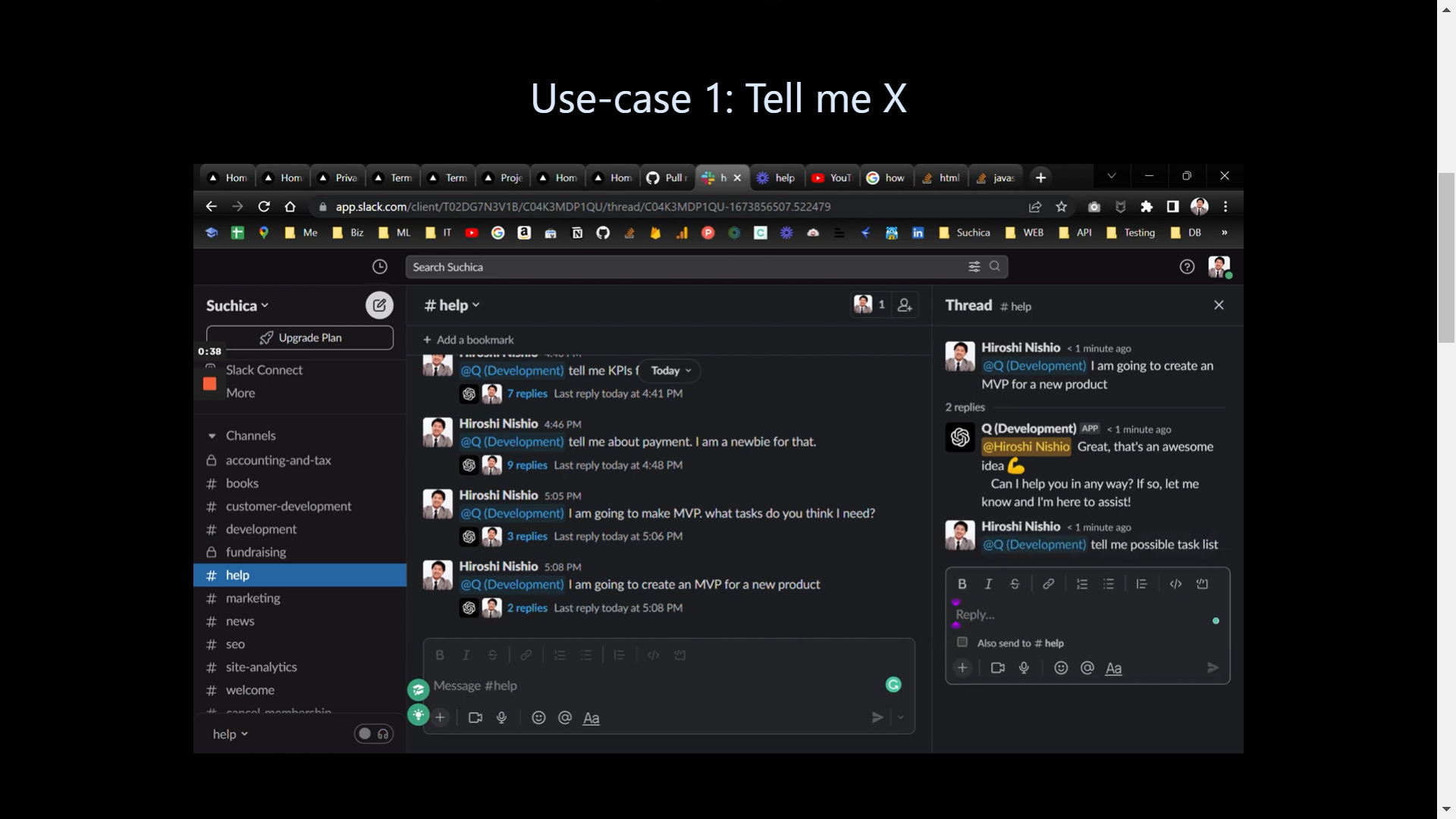Click the add people icon in help channel

(x=905, y=306)
